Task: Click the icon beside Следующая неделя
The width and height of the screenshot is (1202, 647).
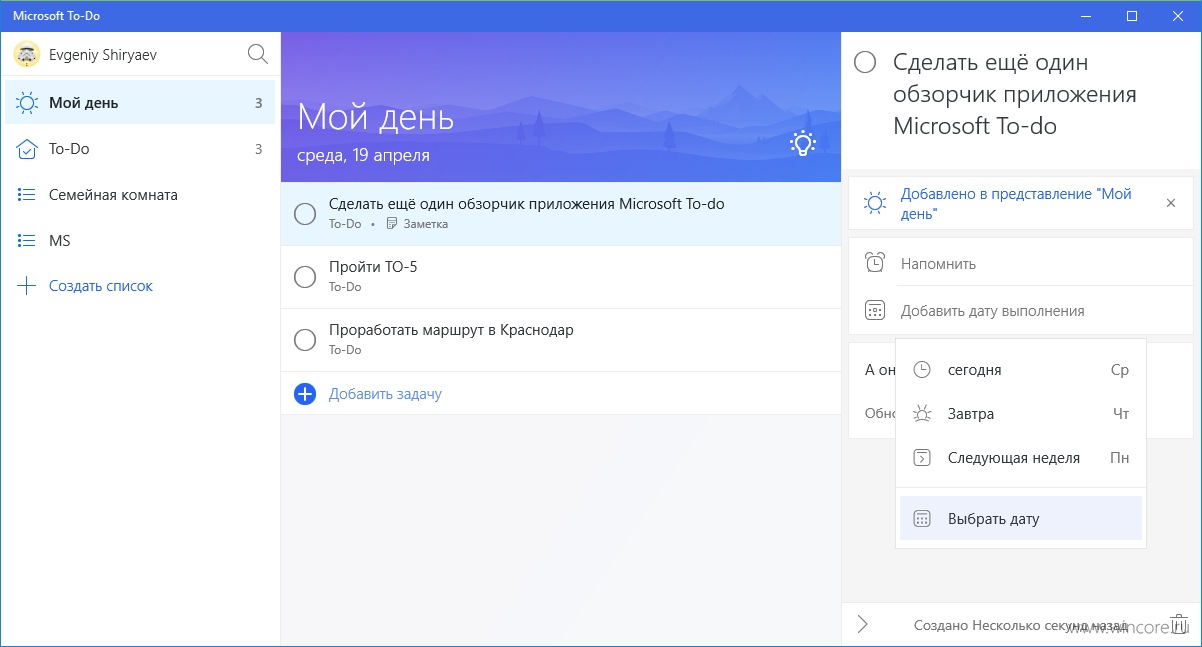Action: click(922, 458)
